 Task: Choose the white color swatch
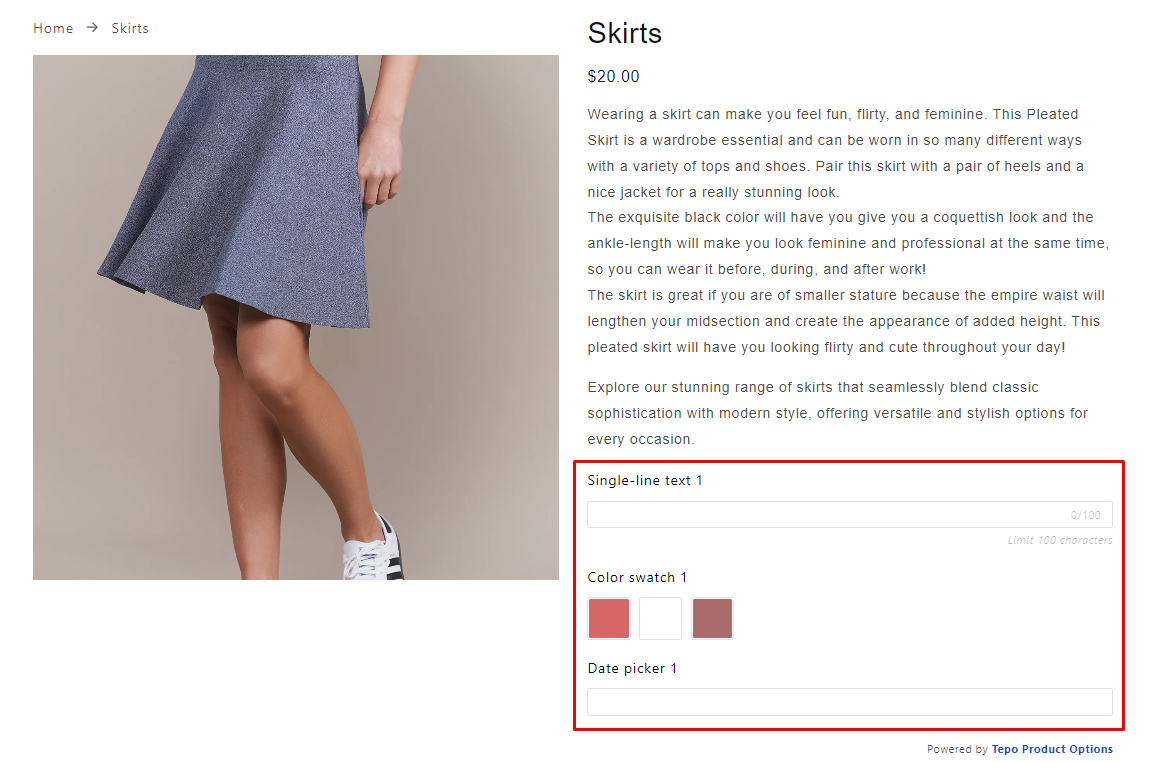pyautogui.click(x=661, y=618)
